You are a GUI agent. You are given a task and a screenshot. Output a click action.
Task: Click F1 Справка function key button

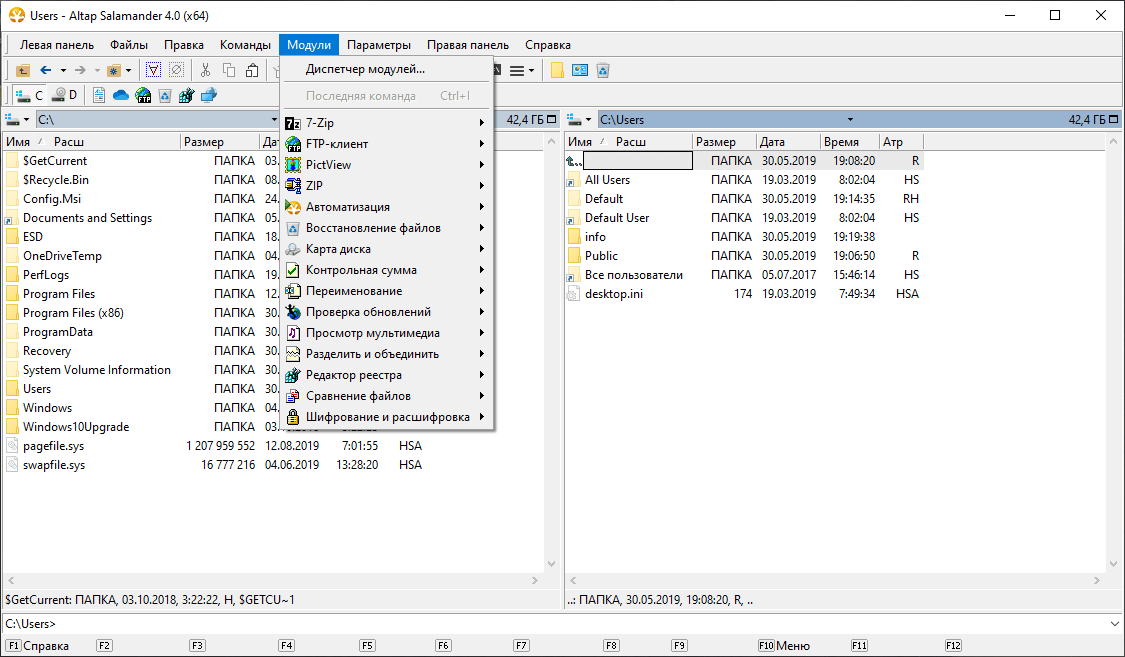(39, 646)
